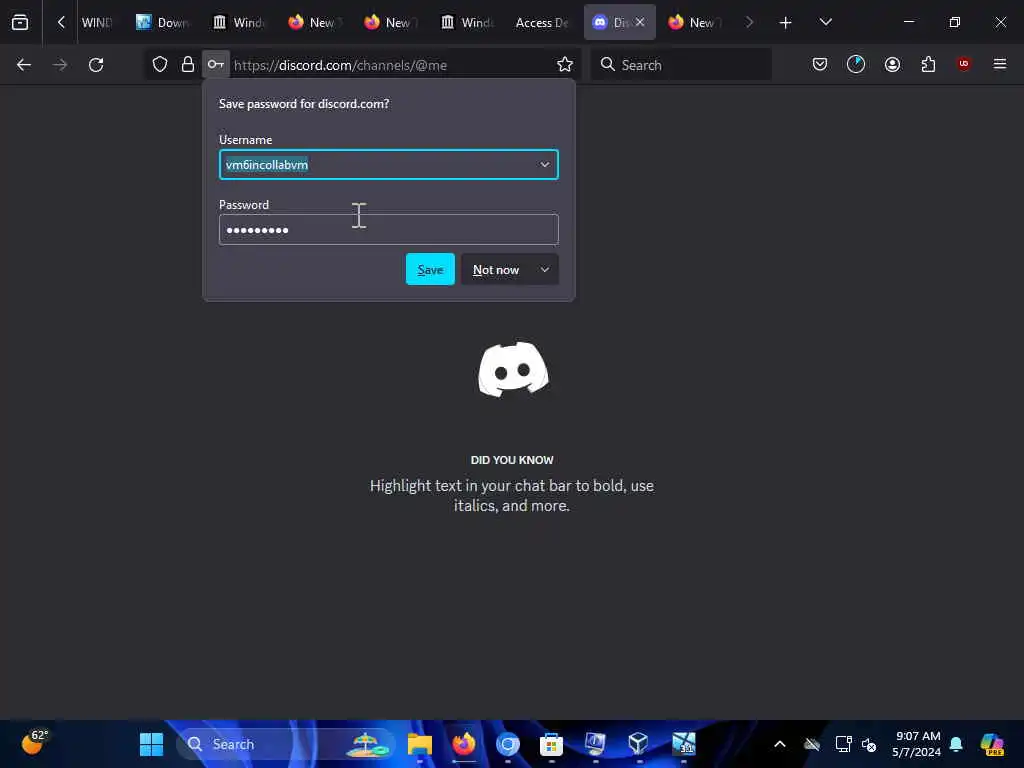The height and width of the screenshot is (768, 1024).
Task: Toggle the saved password key icon
Action: (216, 65)
